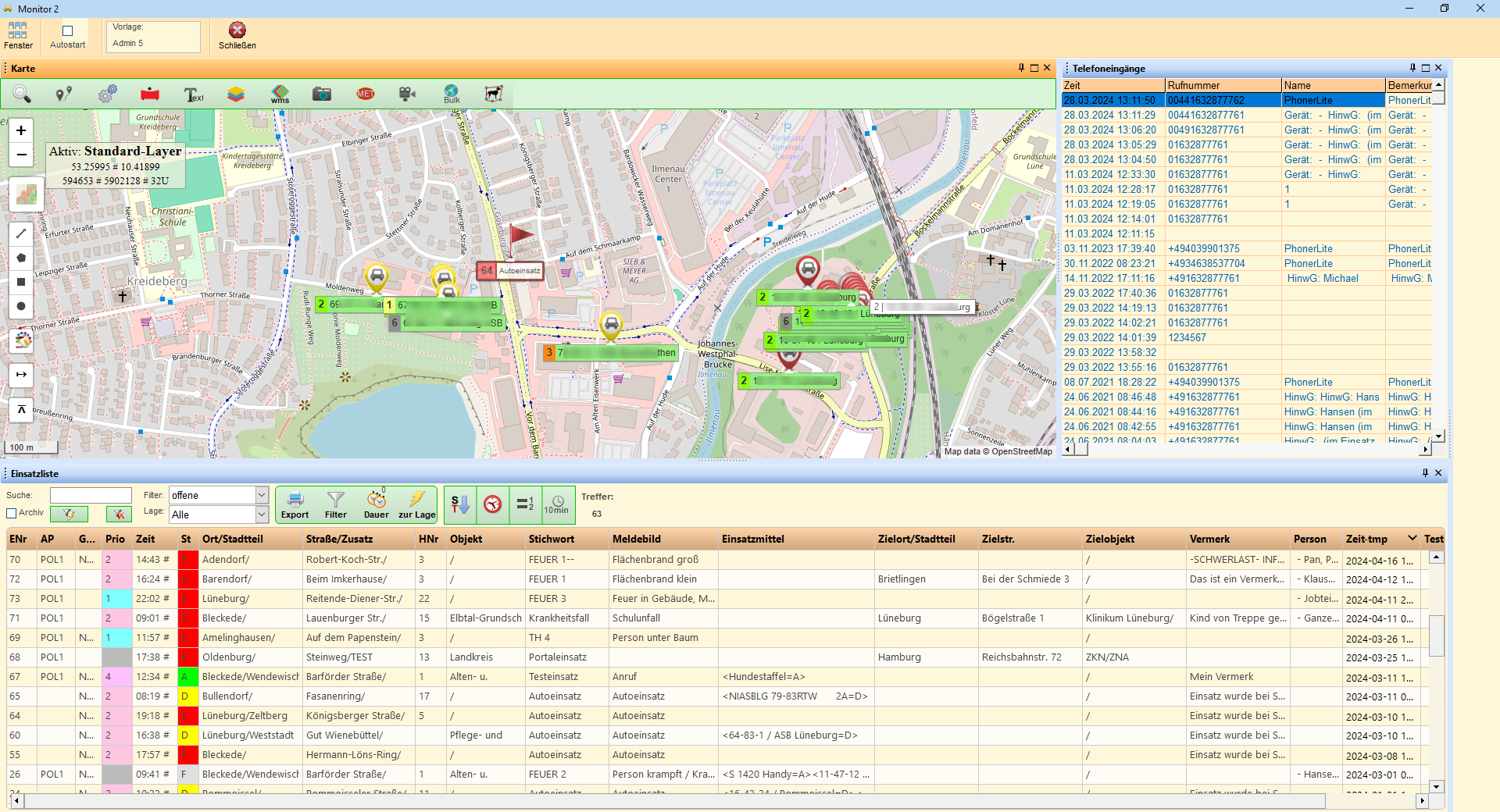Viewport: 1500px width, 812px height.
Task: Click the camera snapshot icon
Action: coord(322,94)
